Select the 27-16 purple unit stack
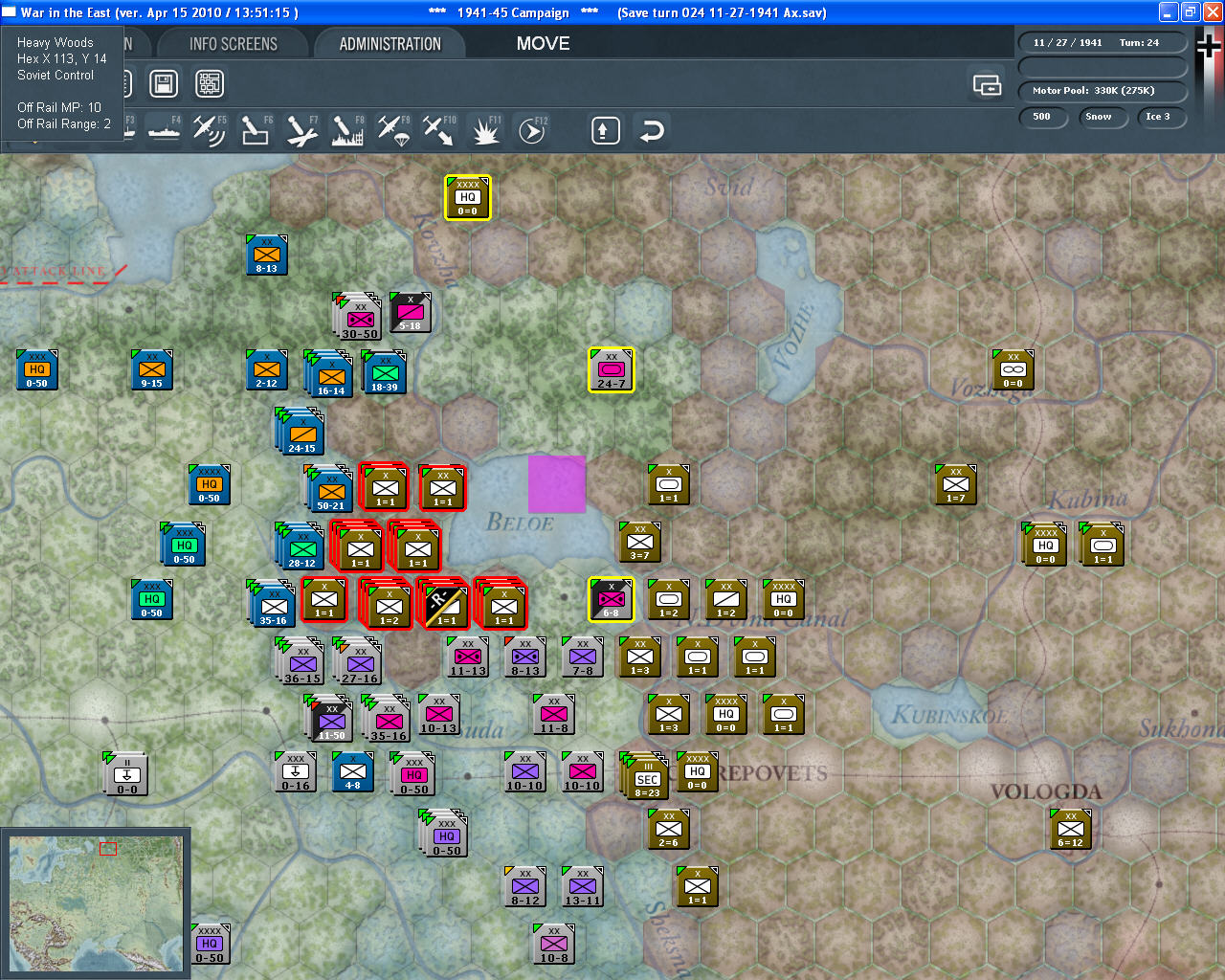The image size is (1225, 980). 358,660
